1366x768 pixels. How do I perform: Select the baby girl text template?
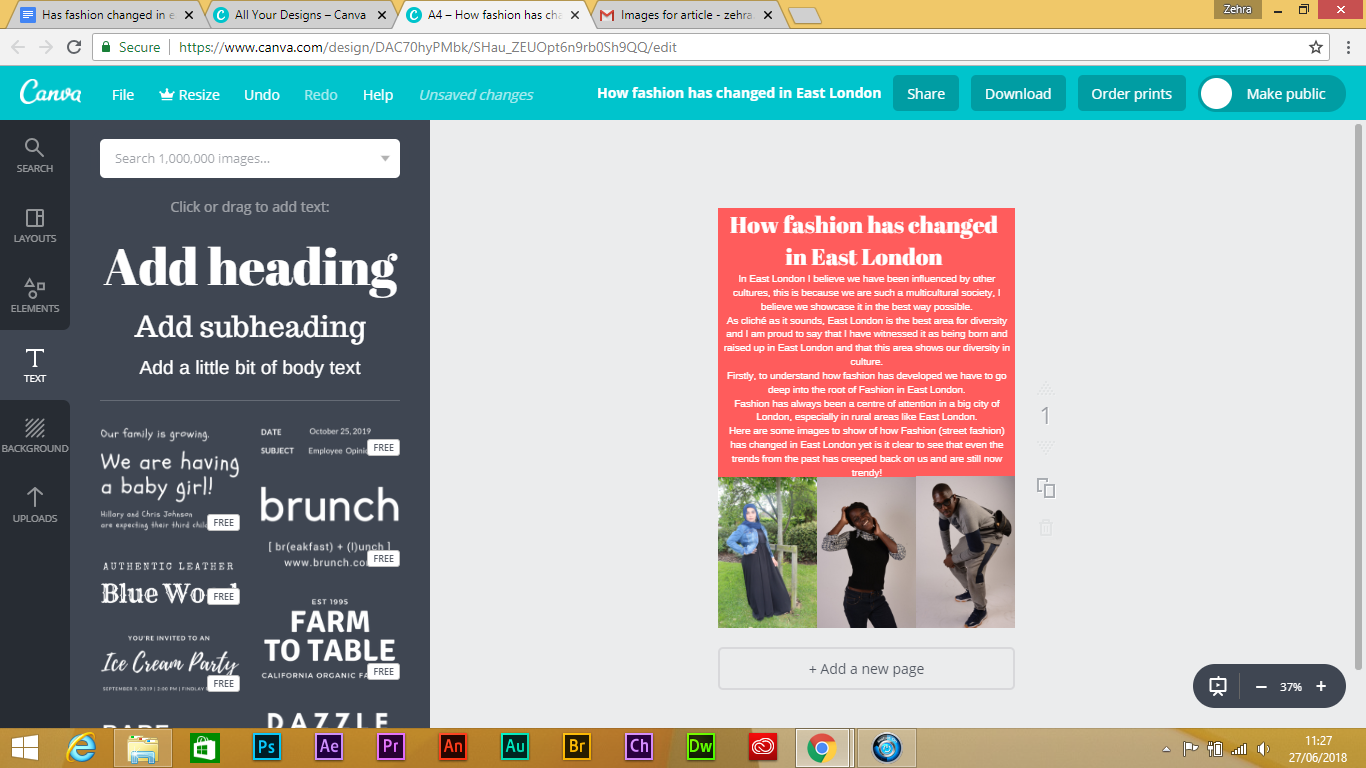(x=170, y=477)
